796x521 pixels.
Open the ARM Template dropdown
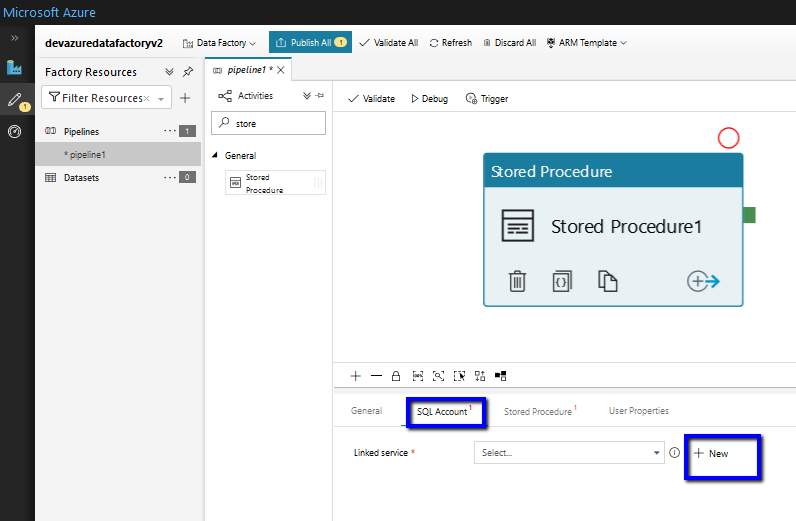click(586, 43)
